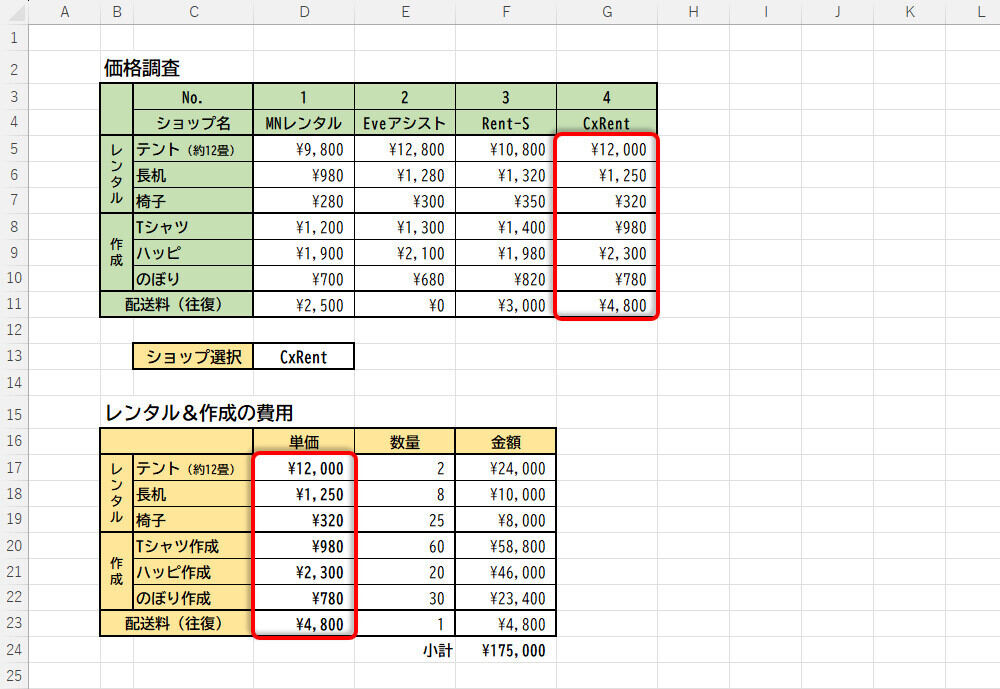This screenshot has width=1000, height=689.
Task: Select the ¥0 shipping cell
Action: click(405, 304)
